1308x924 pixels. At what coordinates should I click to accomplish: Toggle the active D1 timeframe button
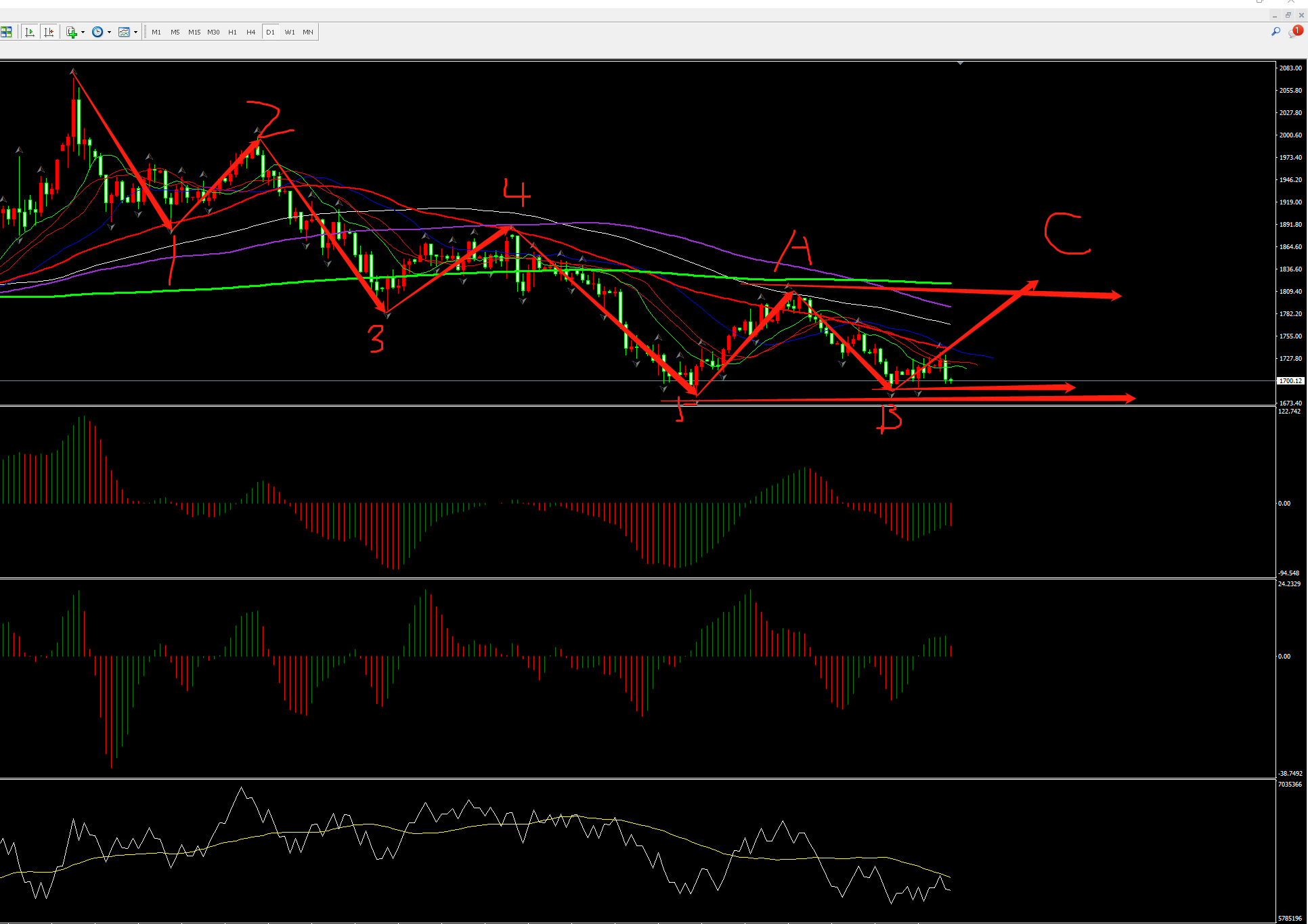270,32
